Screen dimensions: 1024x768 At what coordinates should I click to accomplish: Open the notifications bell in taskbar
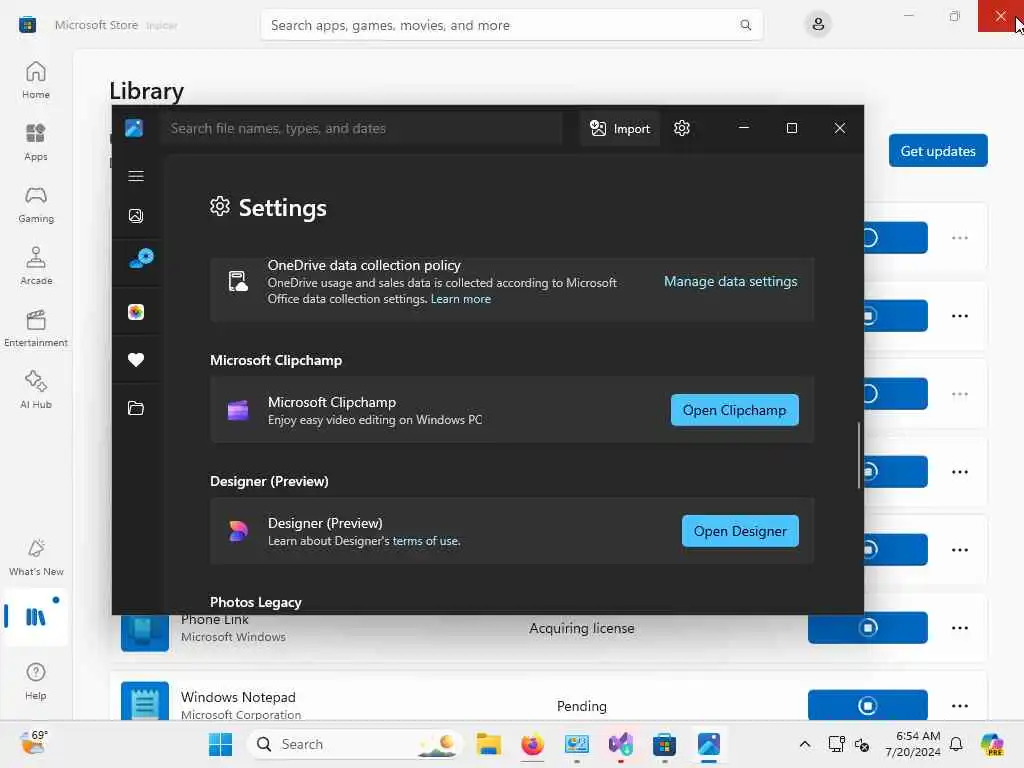[956, 744]
